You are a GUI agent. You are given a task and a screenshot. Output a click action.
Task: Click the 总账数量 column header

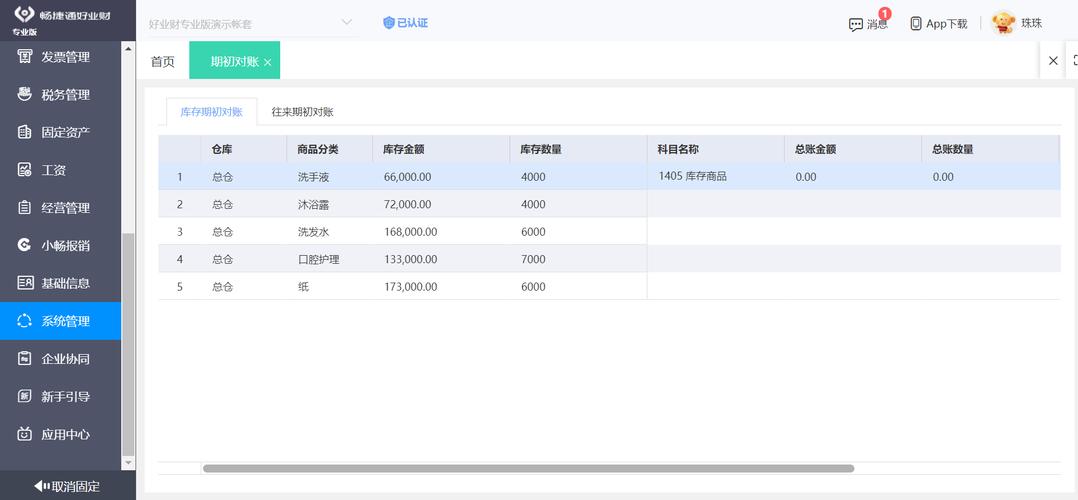point(991,149)
